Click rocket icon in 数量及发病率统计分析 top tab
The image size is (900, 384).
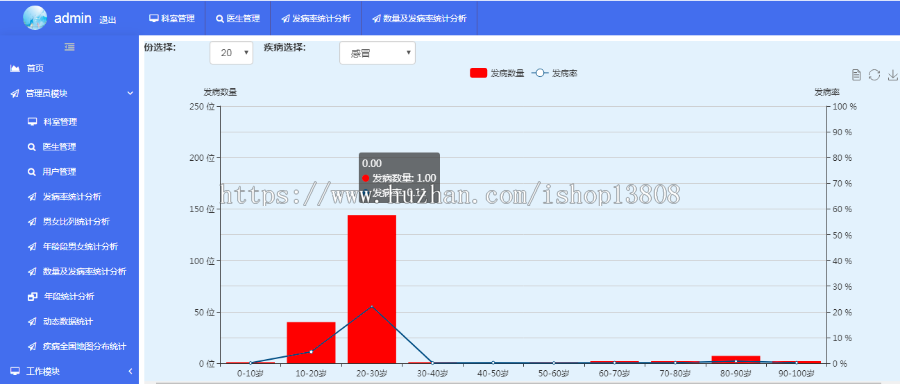376,18
